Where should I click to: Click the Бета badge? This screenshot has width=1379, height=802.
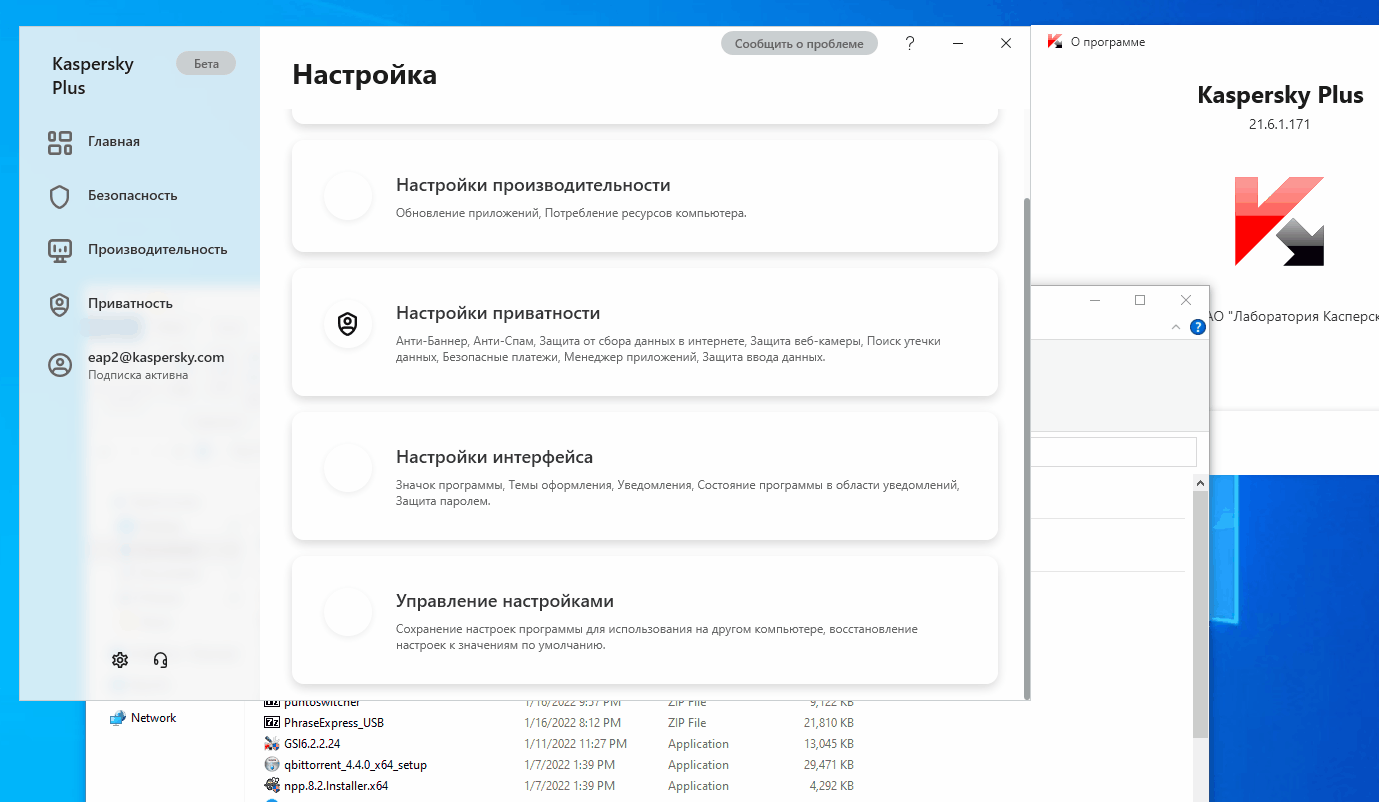point(206,63)
